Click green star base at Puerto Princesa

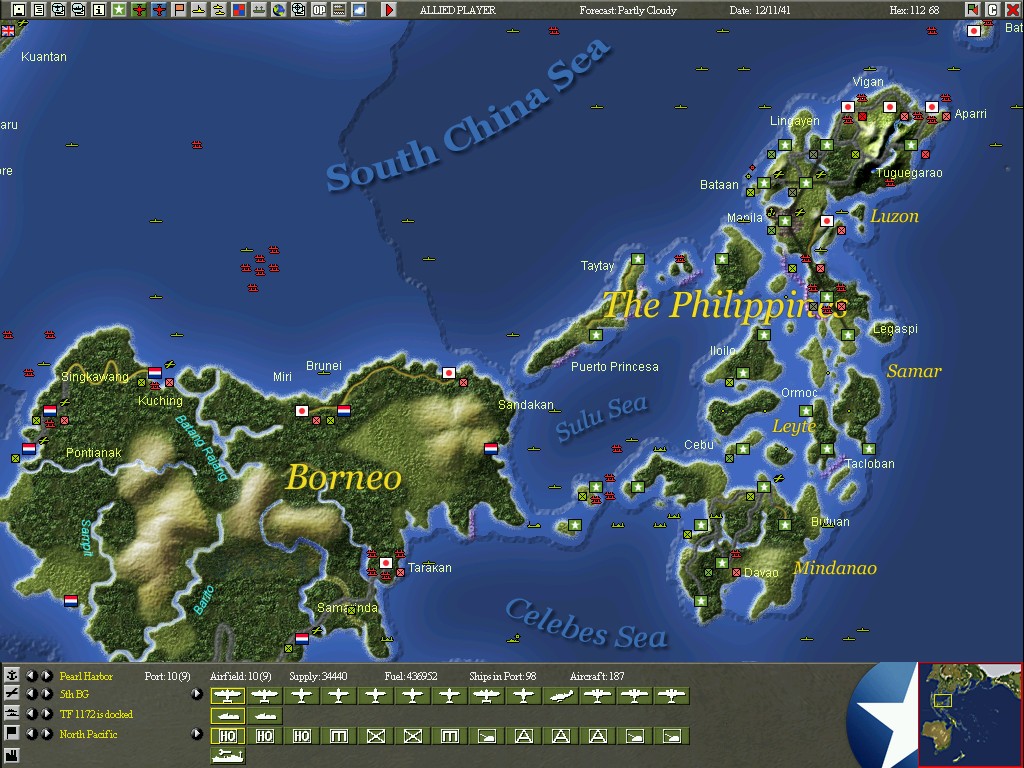(596, 335)
